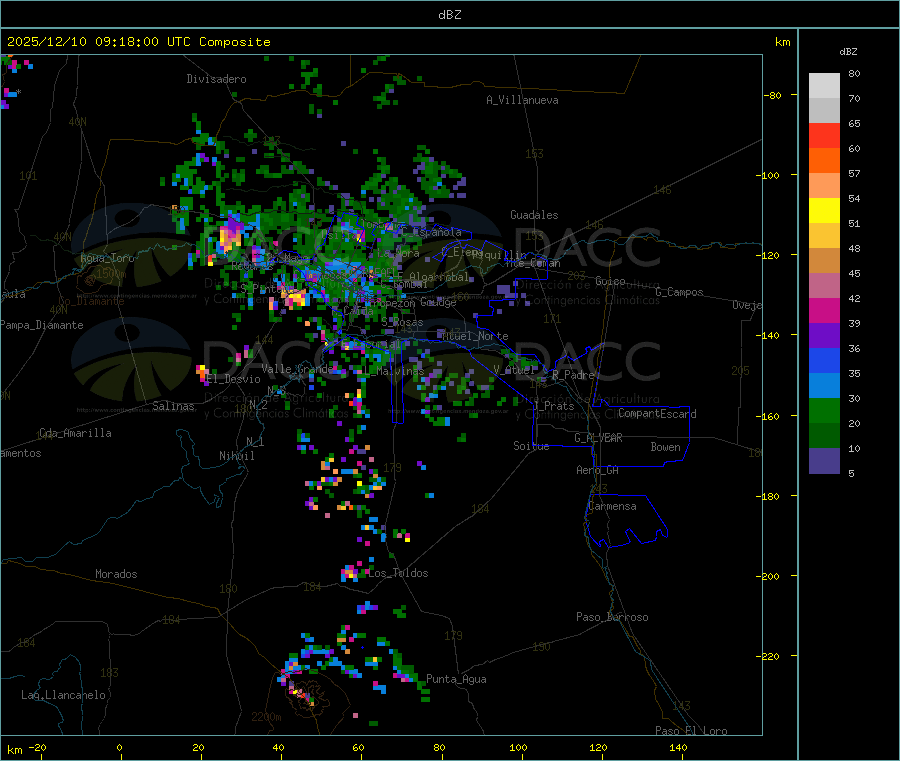Select the Guico place label
The width and height of the screenshot is (900, 761).
[610, 281]
